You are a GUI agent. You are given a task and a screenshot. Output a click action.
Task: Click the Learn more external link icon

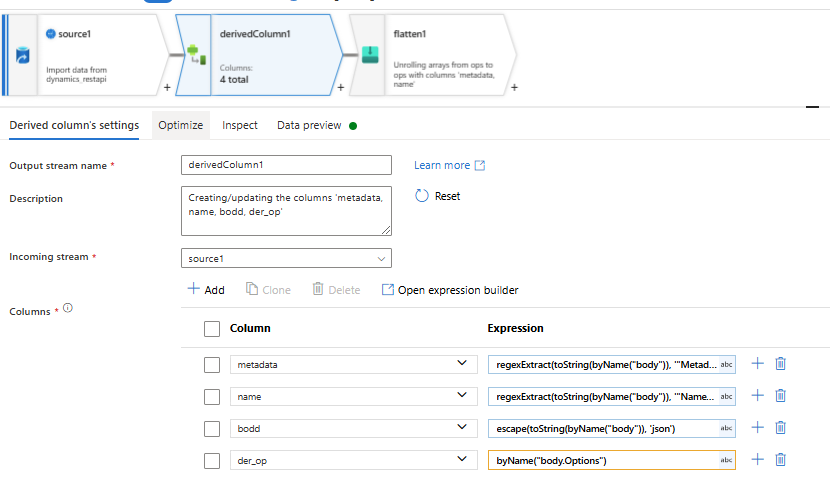pos(480,165)
